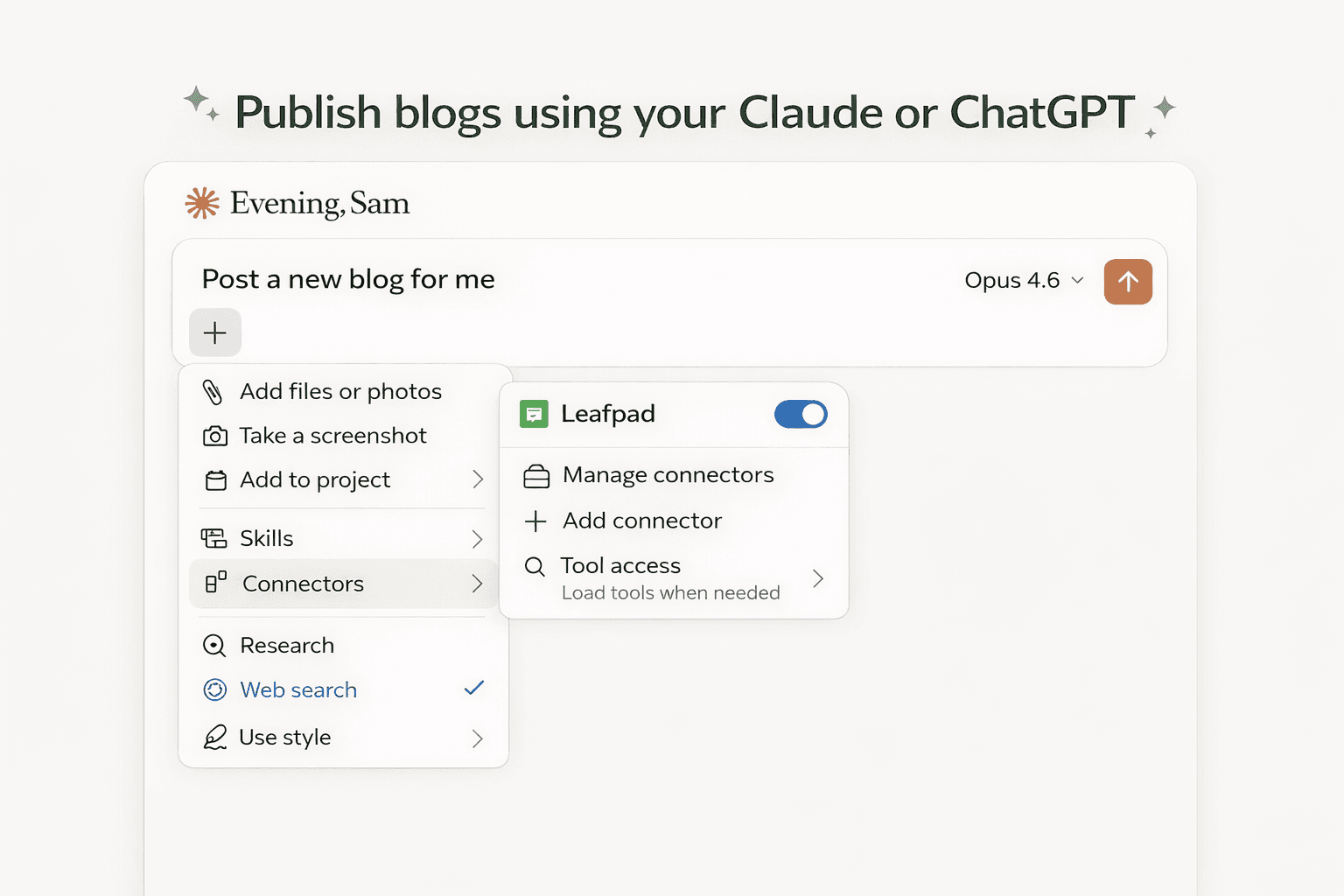1344x896 pixels.
Task: Click the Leafpad connector name
Action: tap(608, 414)
